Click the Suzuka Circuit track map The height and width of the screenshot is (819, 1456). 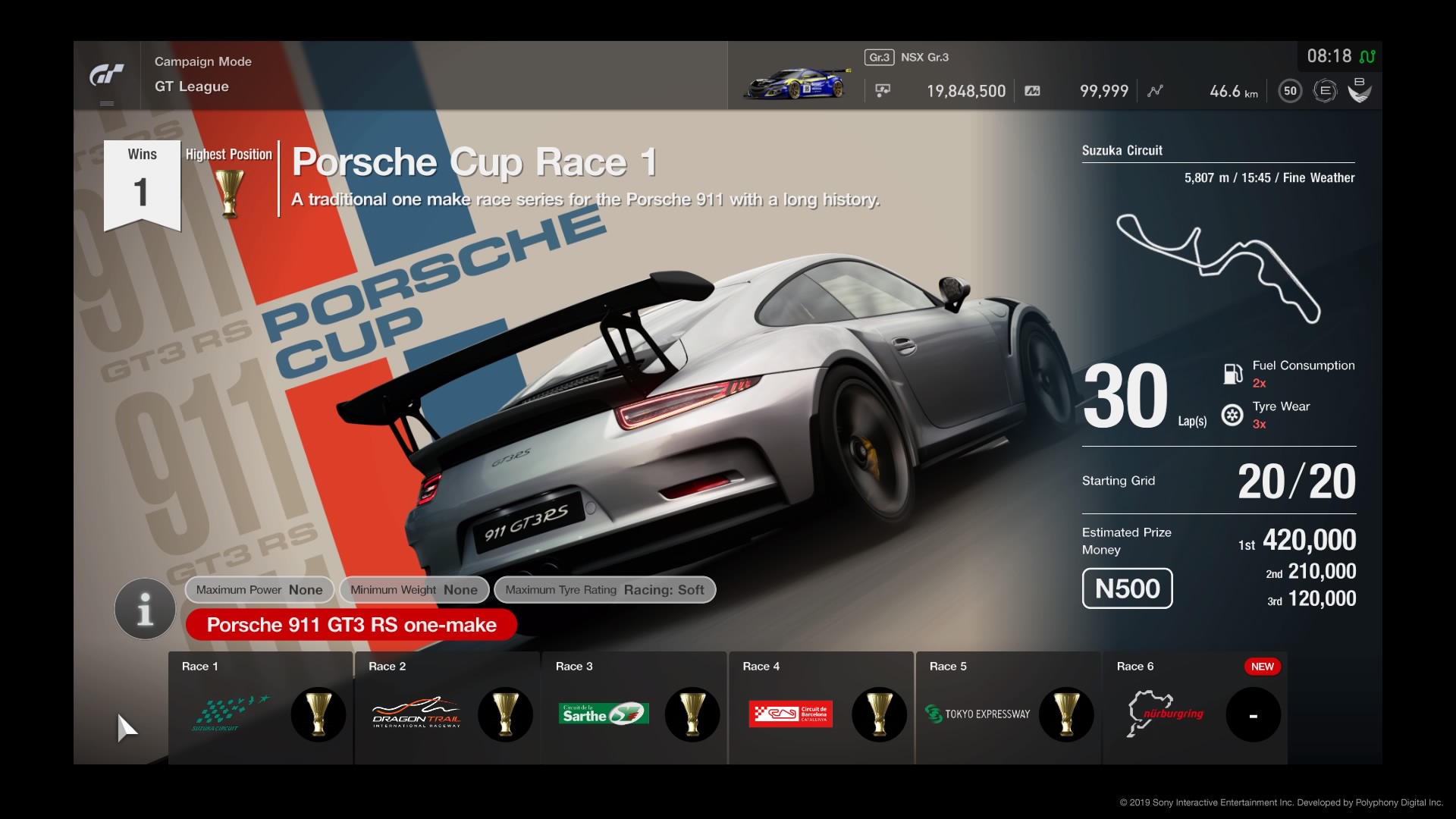[x=1218, y=267]
